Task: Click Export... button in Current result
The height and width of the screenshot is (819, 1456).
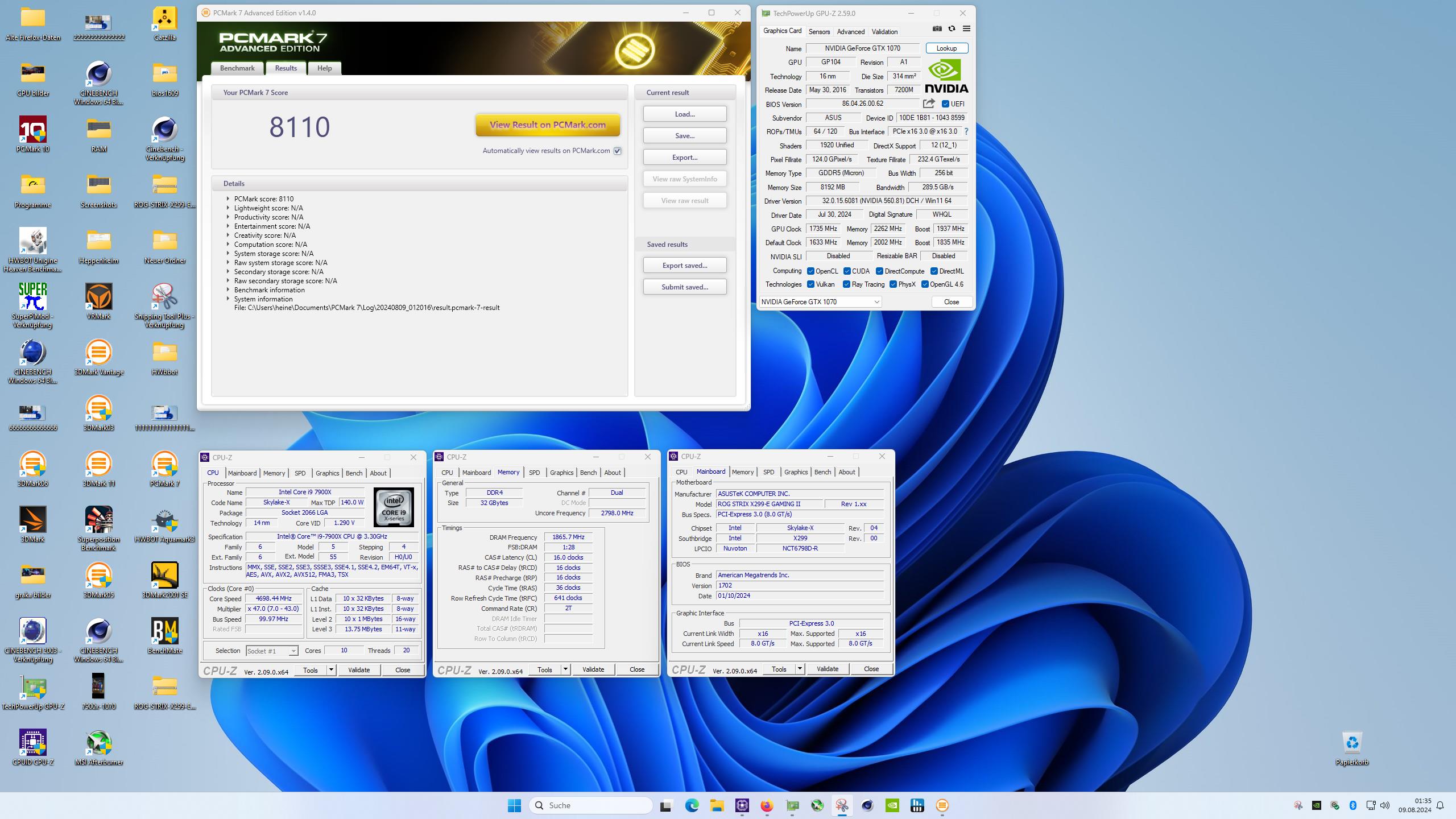Action: pyautogui.click(x=685, y=158)
